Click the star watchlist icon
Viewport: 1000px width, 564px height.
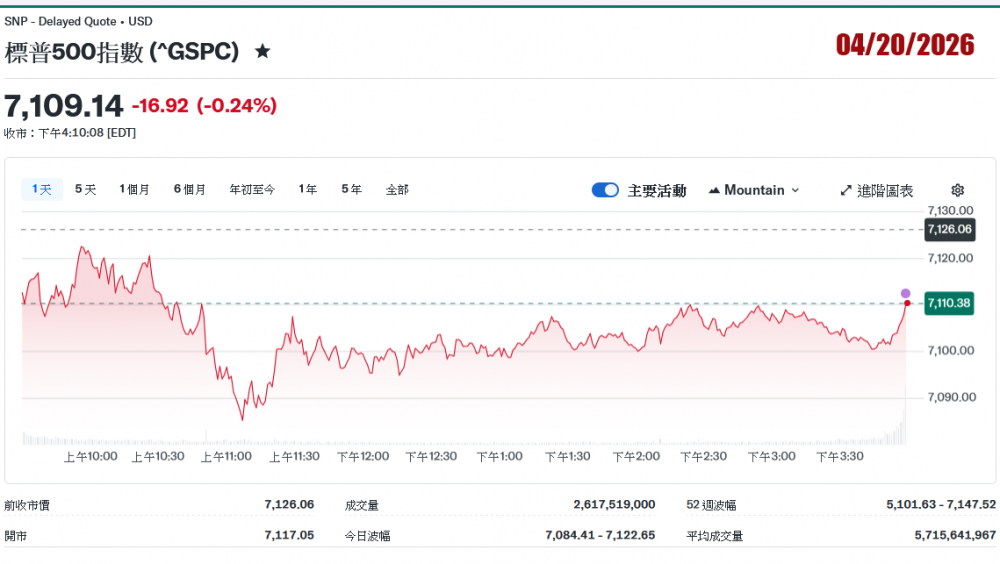[x=262, y=51]
